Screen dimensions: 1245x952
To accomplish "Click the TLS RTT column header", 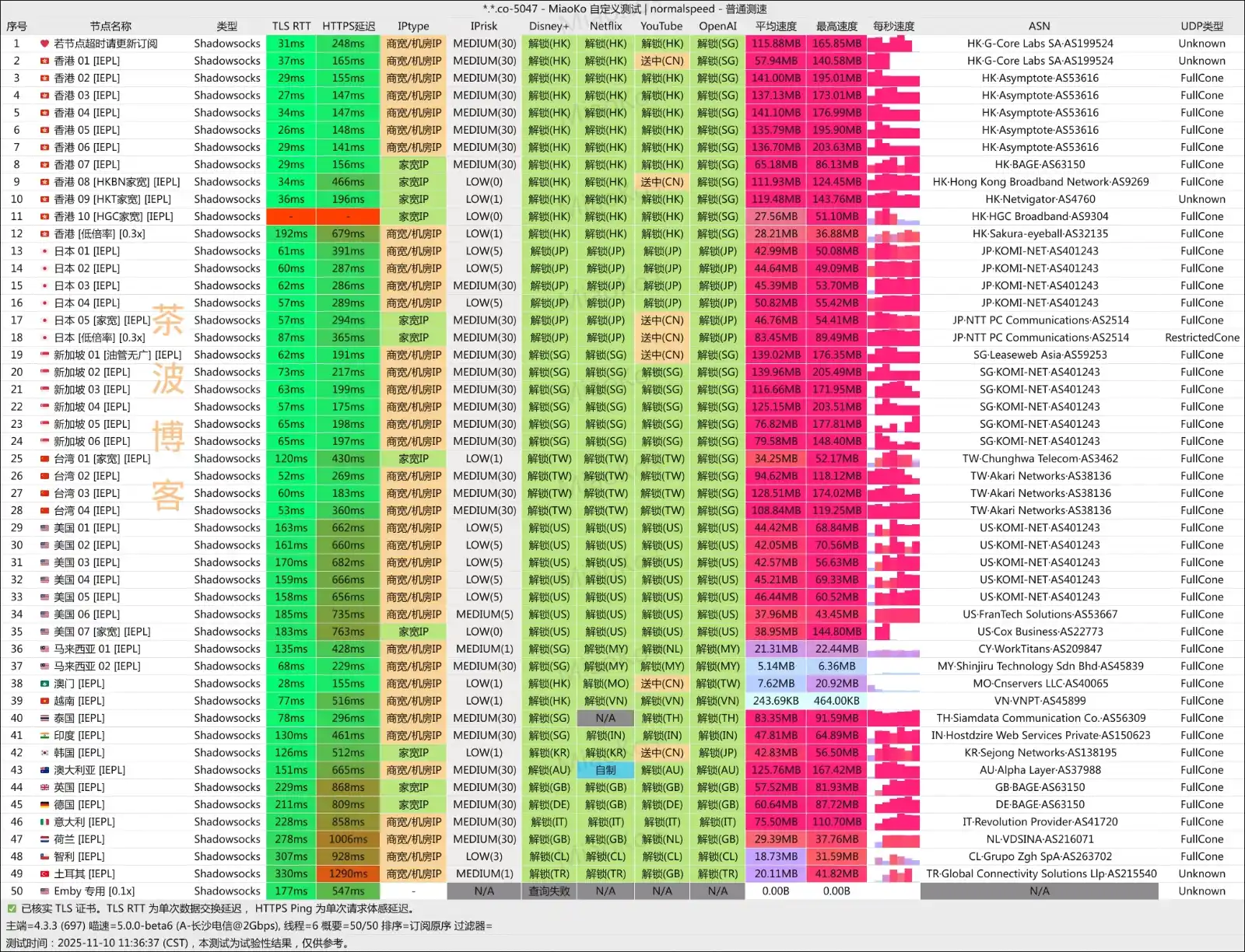I will point(291,26).
